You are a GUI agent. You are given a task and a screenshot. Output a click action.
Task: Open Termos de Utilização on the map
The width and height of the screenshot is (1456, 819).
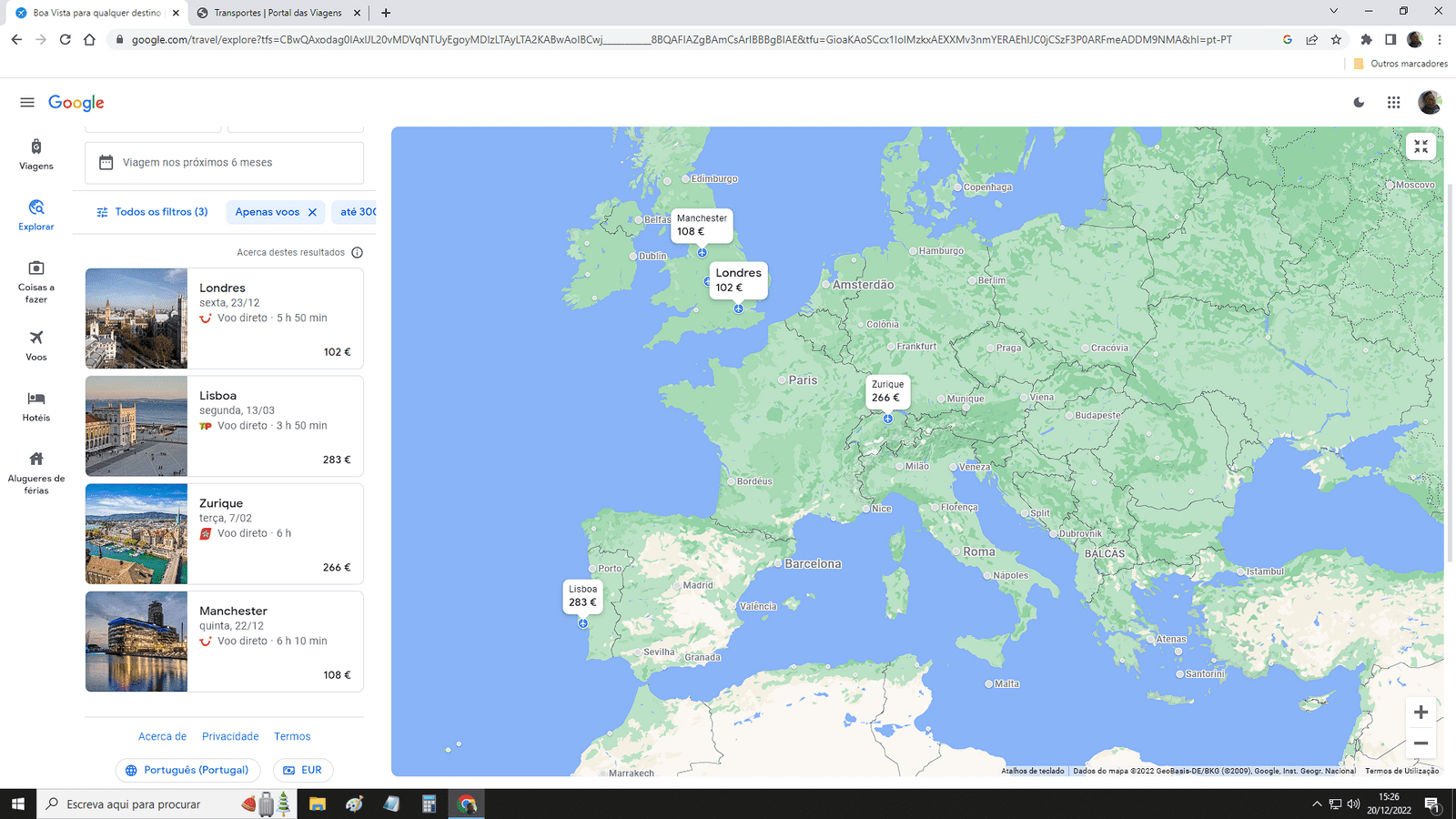[x=1401, y=771]
